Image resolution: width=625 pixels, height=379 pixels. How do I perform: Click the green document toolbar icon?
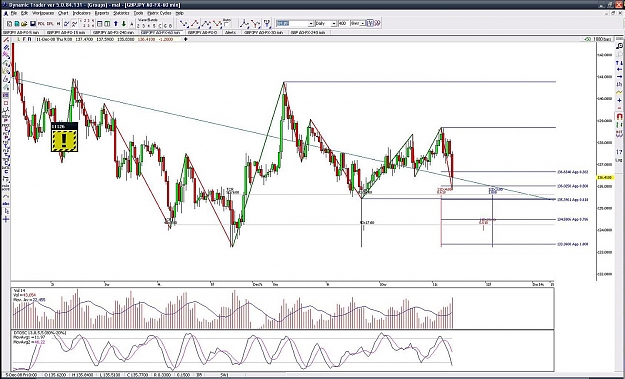17,24
